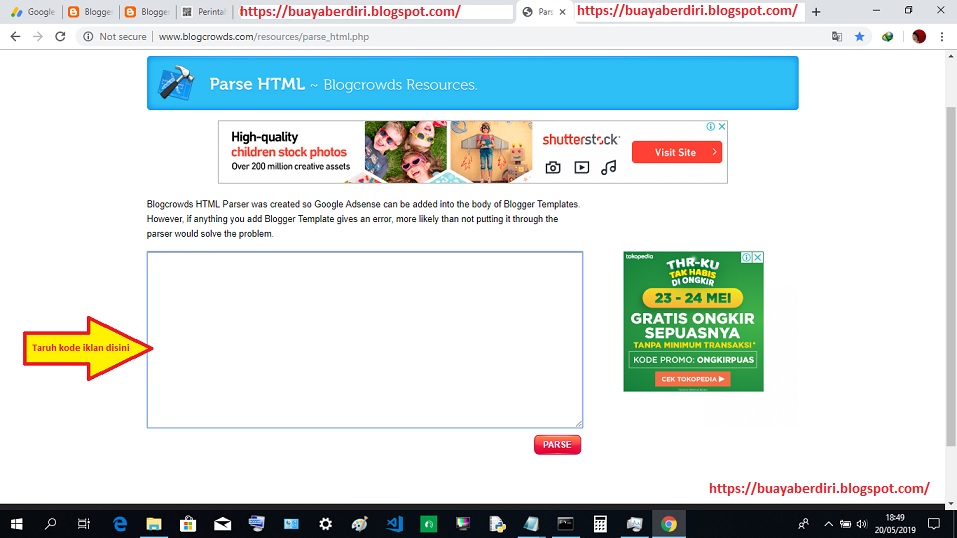Open the Action Center notifications
Image resolution: width=957 pixels, height=538 pixels.
coord(934,524)
